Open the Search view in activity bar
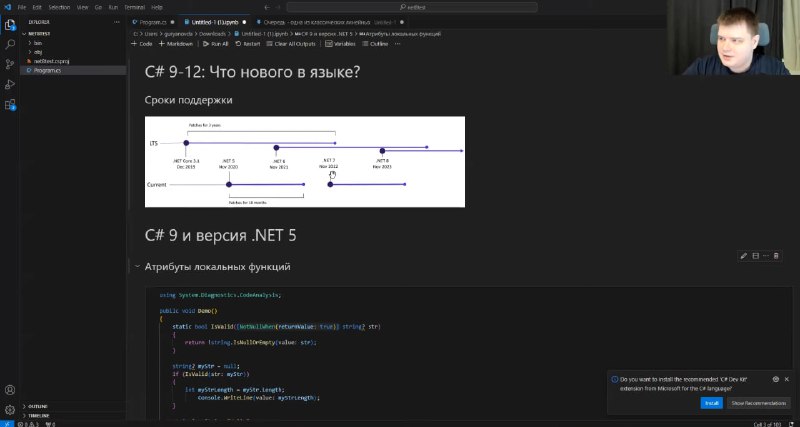800x427 pixels. pos(10,44)
